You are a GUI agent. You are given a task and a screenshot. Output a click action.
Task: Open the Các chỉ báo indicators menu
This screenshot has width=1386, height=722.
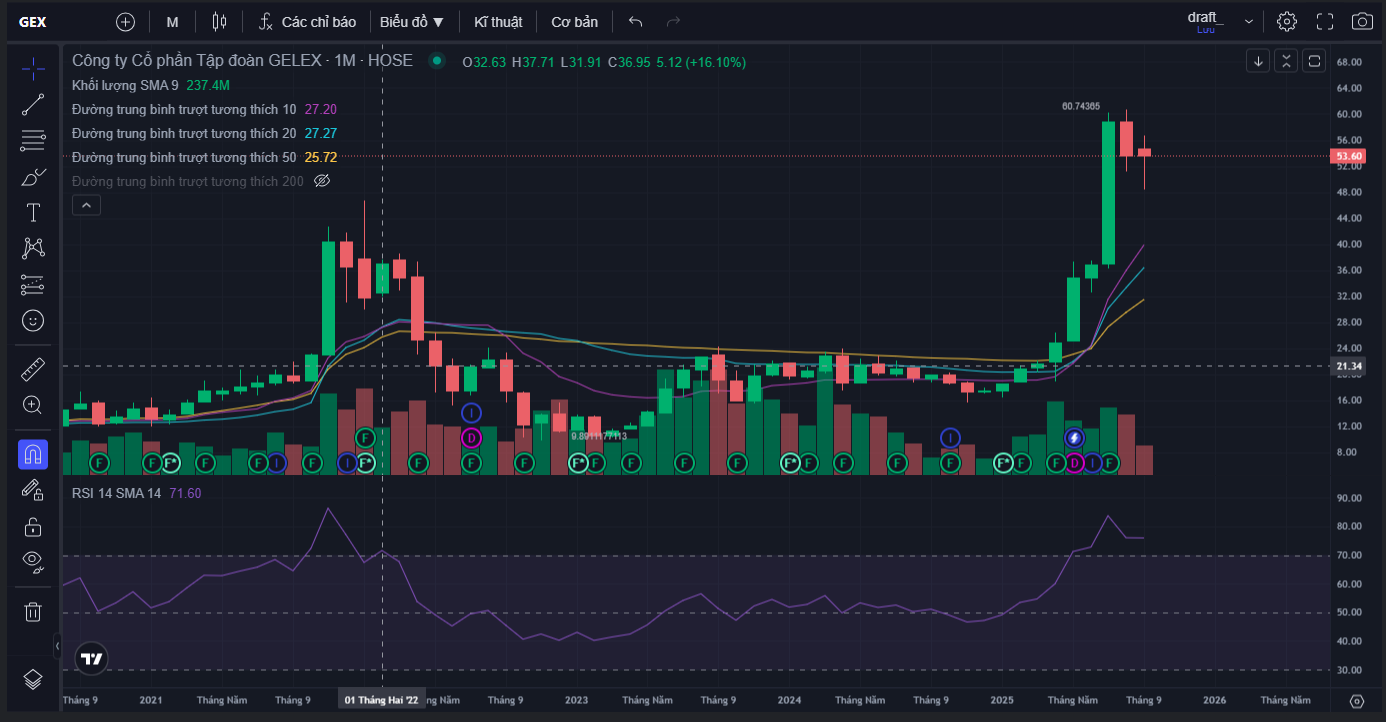click(x=307, y=22)
